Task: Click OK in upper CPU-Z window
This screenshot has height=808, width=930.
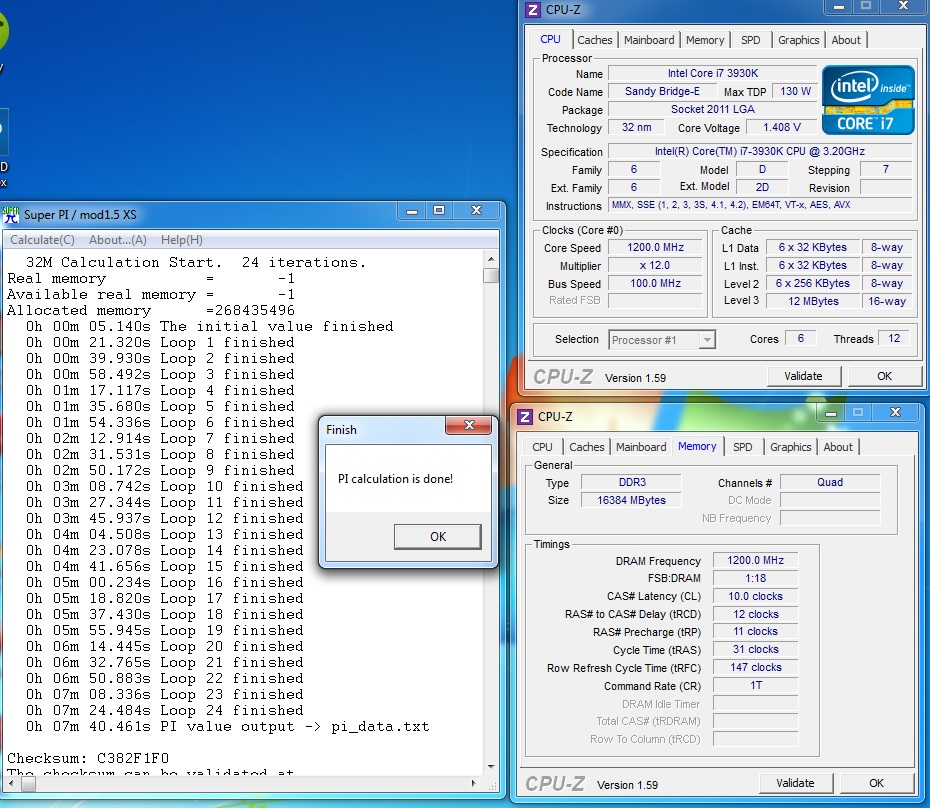Action: coord(884,376)
